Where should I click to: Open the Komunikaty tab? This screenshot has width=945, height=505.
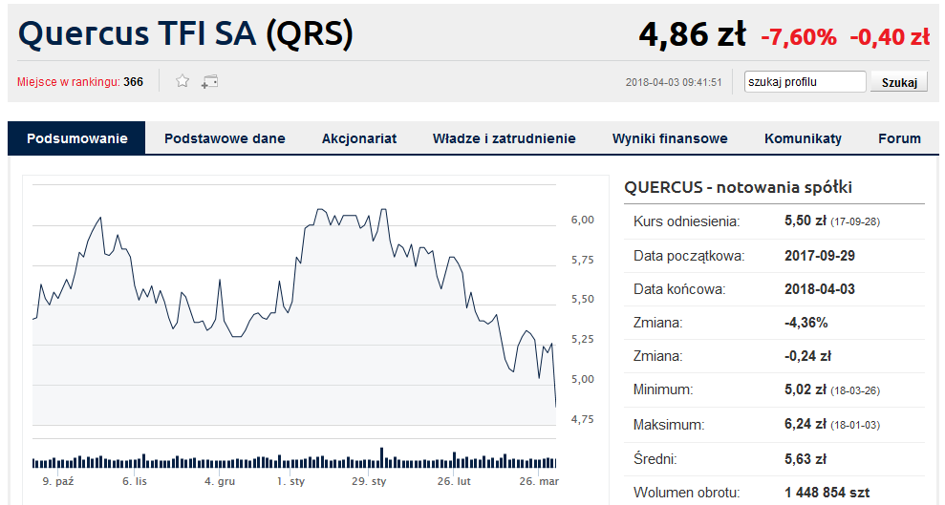(803, 138)
